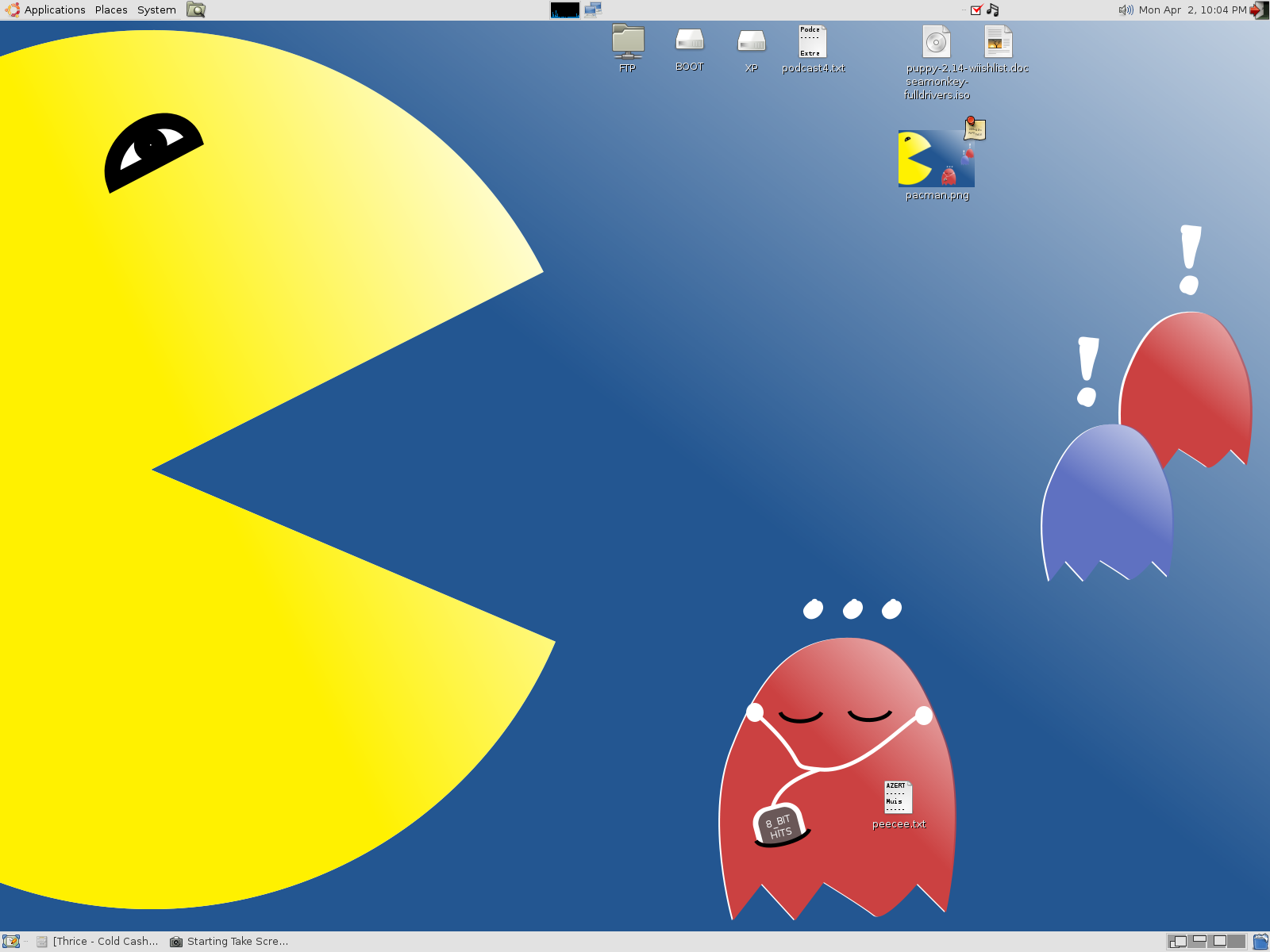1270x952 pixels.
Task: Click the XP label under drive icon
Action: pos(752,68)
